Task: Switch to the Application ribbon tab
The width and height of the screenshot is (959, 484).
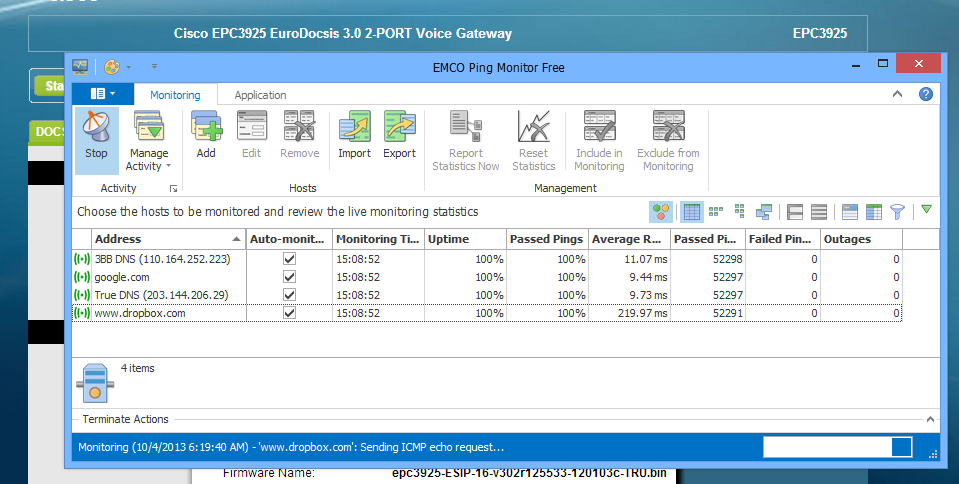Action: (x=260, y=95)
